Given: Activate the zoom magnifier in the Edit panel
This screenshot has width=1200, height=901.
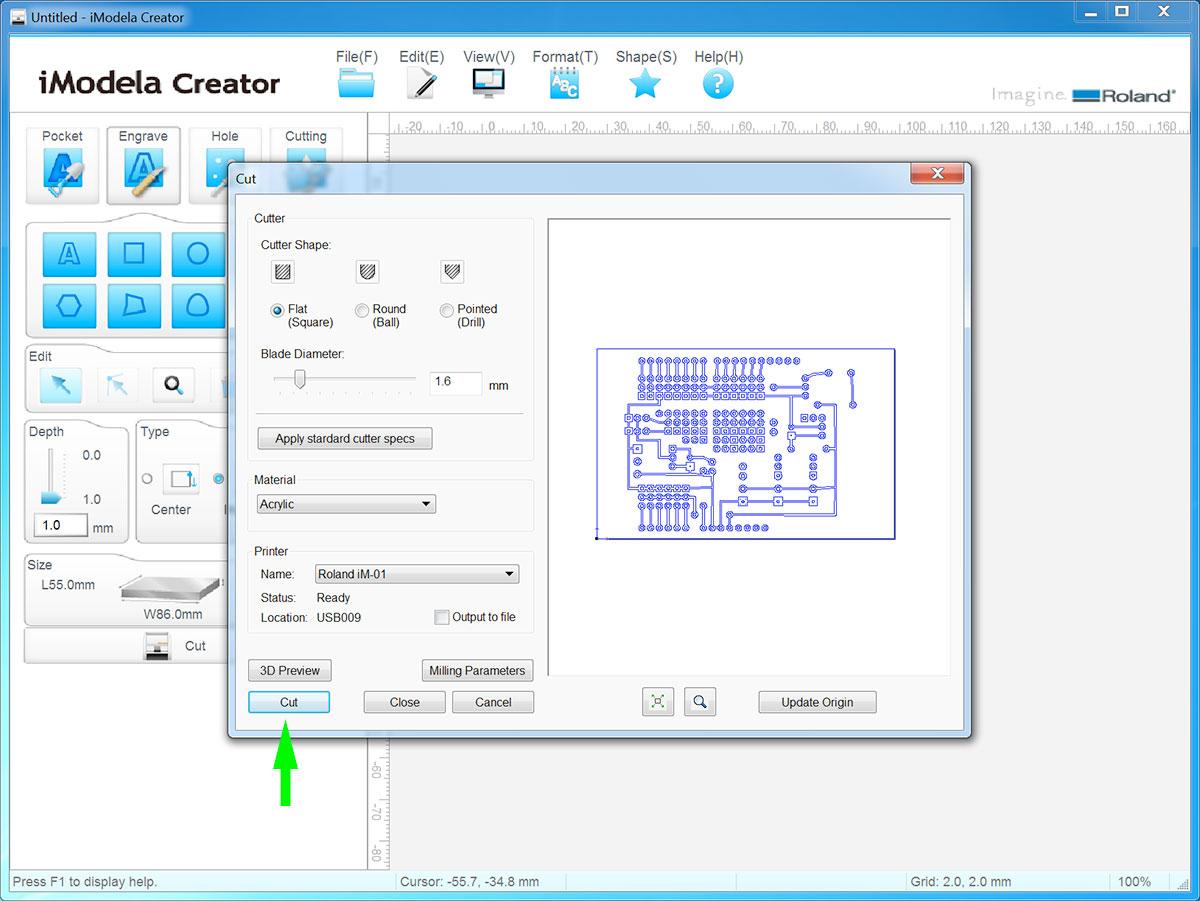Looking at the screenshot, I should (x=171, y=384).
